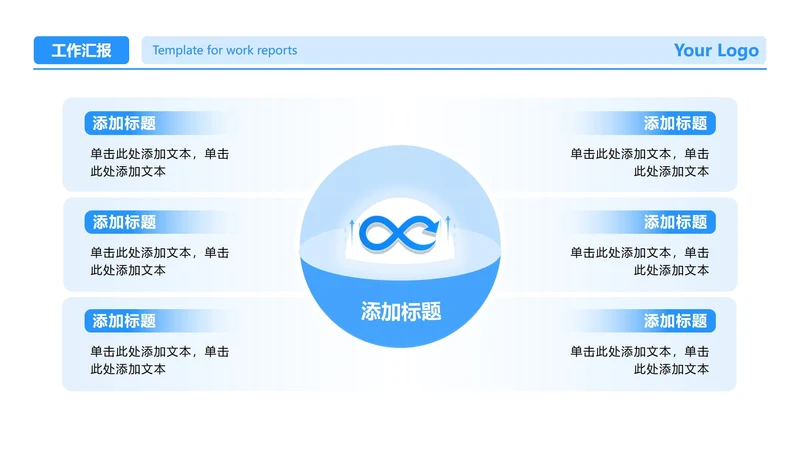800x450 pixels.
Task: Click the small up arrow left of the infinity icon
Action: [x=352, y=232]
